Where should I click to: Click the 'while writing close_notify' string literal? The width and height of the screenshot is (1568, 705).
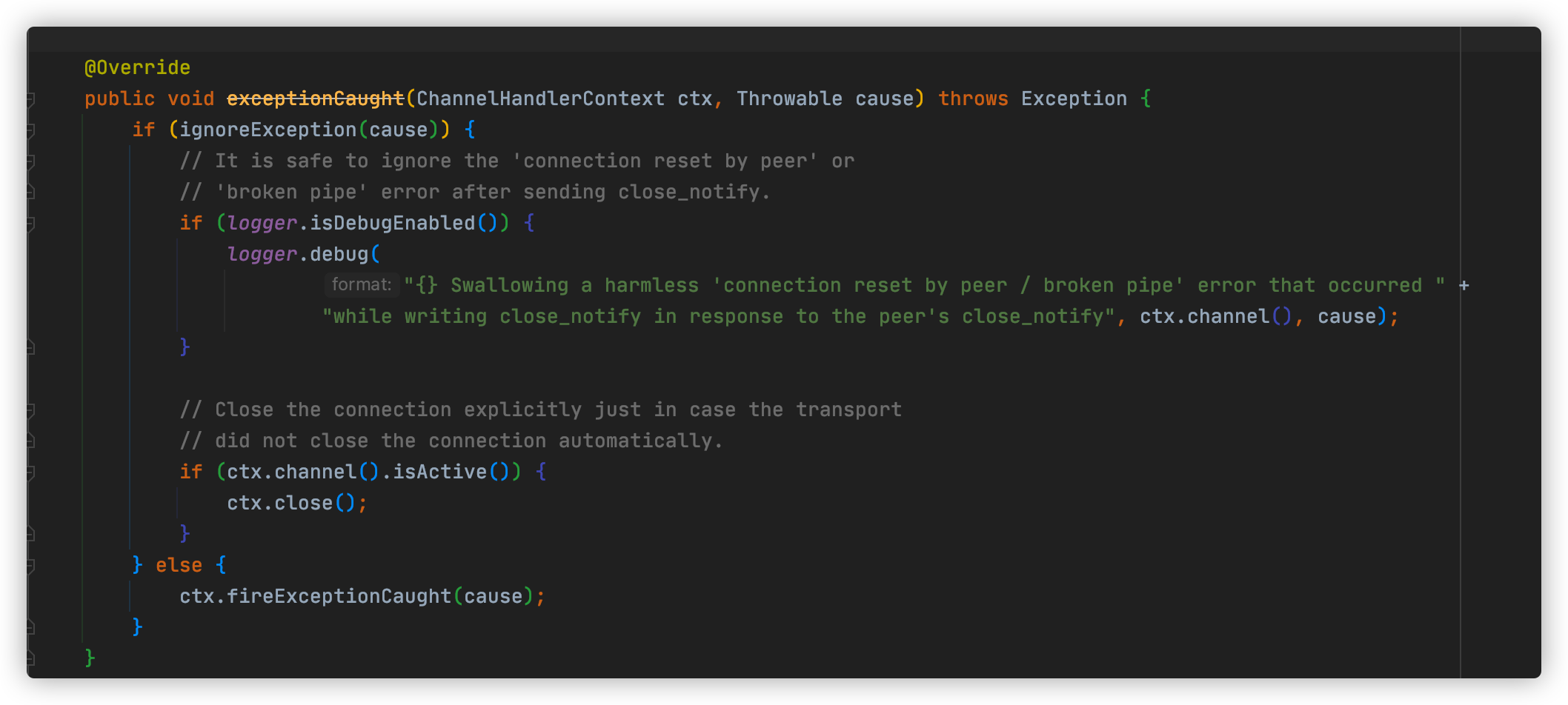coord(718,316)
